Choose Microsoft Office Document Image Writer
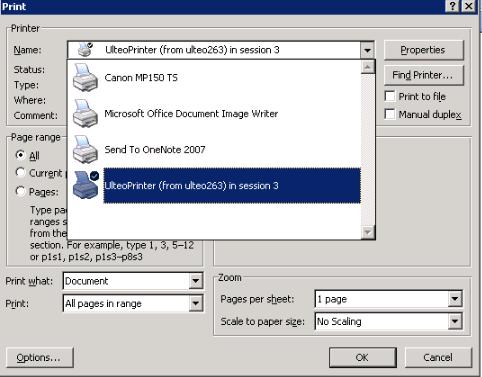 (x=214, y=114)
